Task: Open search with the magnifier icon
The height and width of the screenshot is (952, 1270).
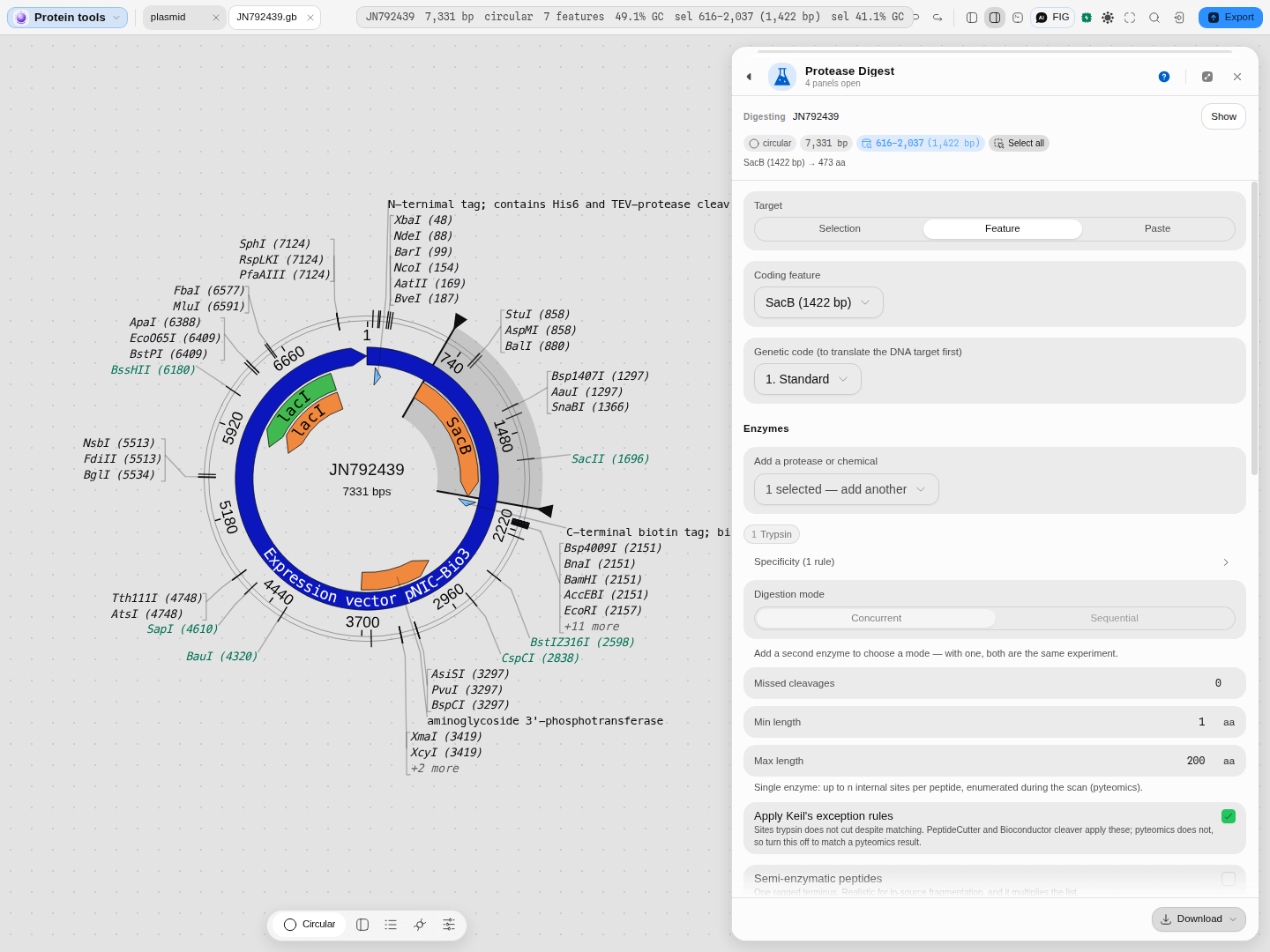Action: (1154, 18)
